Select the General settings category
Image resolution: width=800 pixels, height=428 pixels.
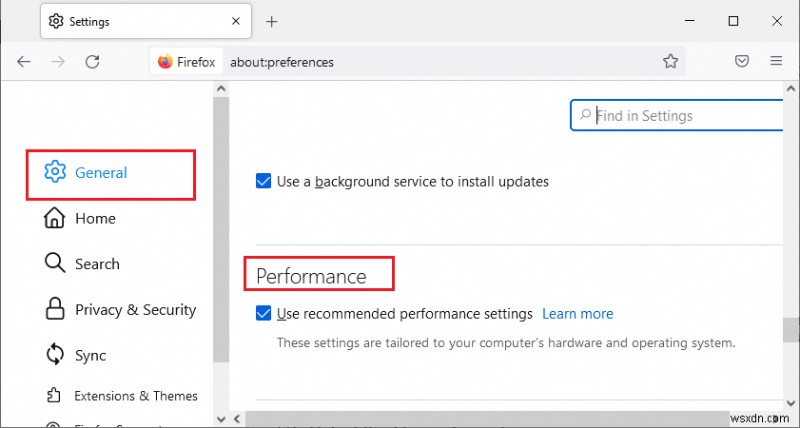[x=100, y=173]
